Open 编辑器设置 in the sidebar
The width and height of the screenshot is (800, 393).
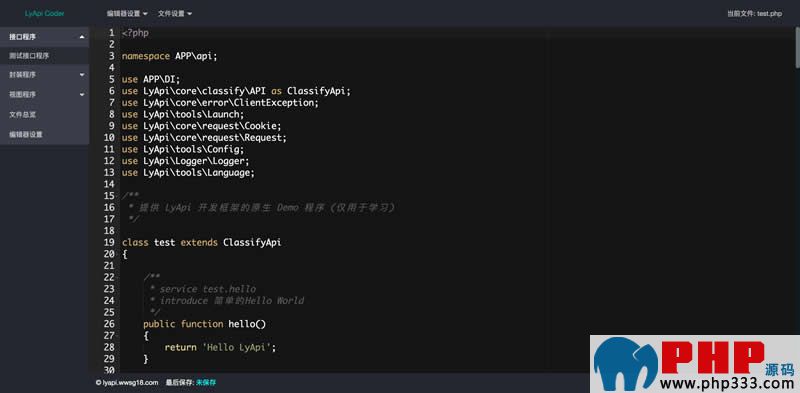44,135
